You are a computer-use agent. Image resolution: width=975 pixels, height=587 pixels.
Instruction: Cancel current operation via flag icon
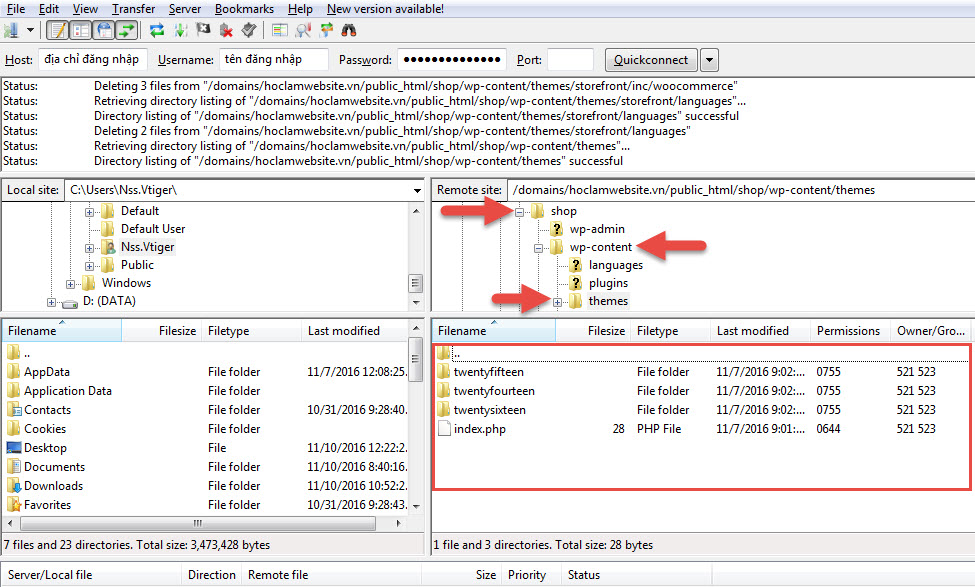[204, 31]
